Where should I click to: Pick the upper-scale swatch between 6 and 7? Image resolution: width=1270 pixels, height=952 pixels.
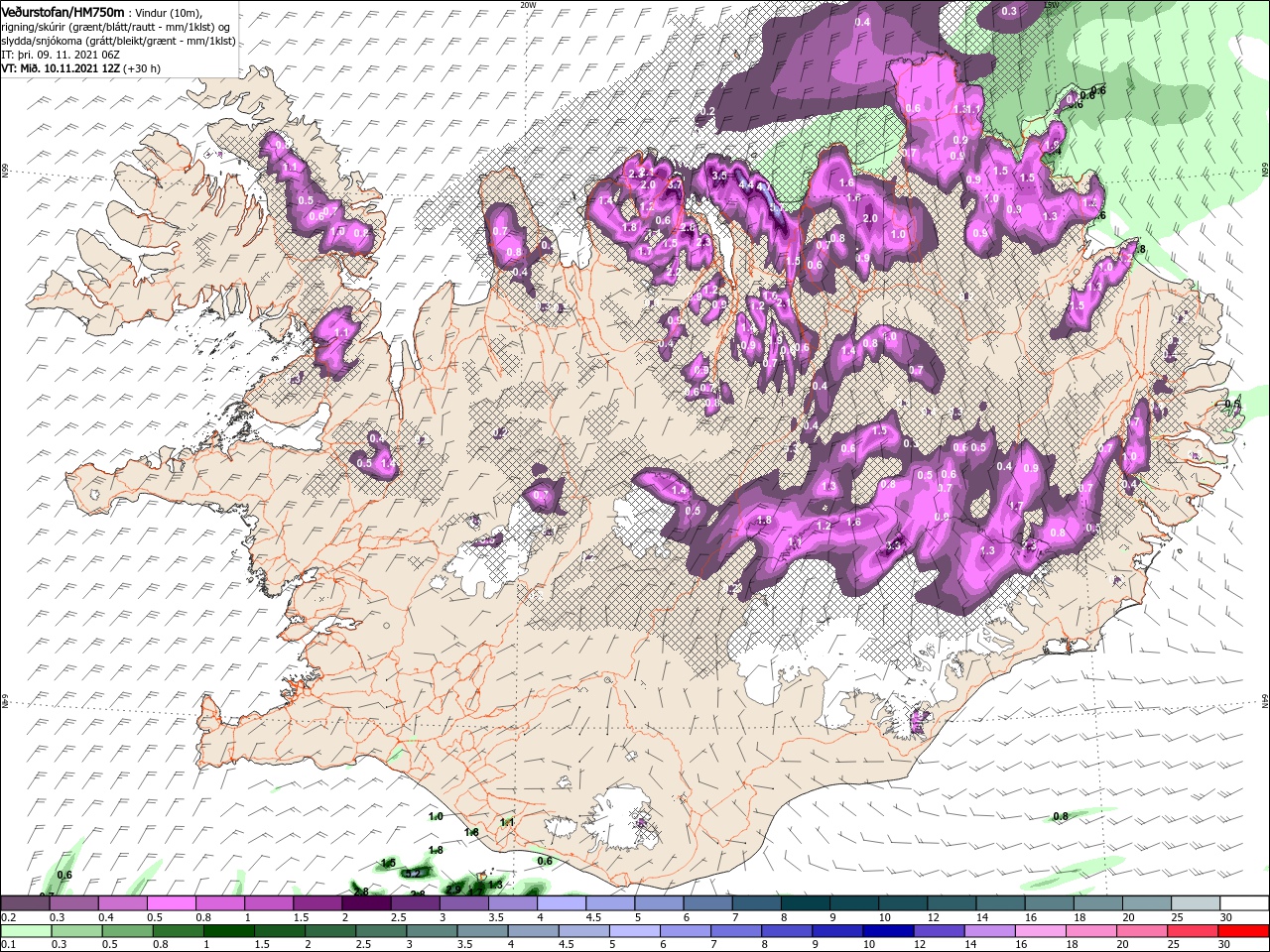[x=706, y=903]
